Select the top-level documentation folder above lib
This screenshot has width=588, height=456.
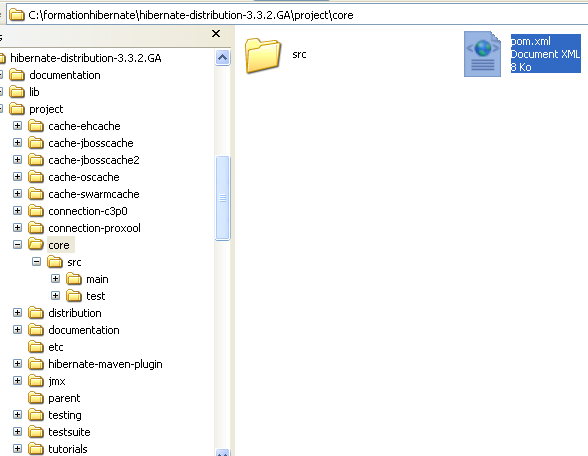click(x=65, y=75)
